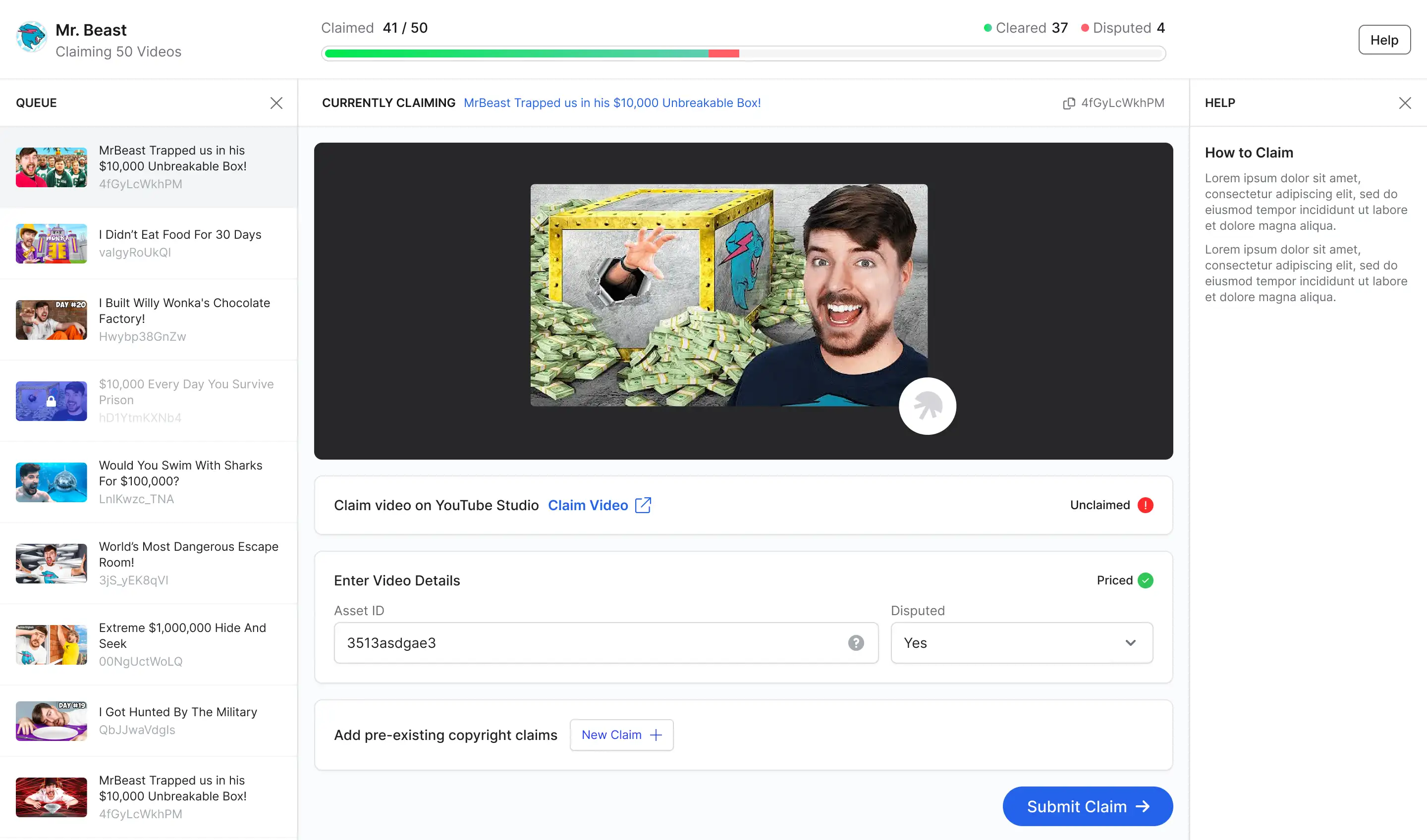This screenshot has width=1427, height=840.
Task: Close the Queue panel
Action: click(x=276, y=103)
